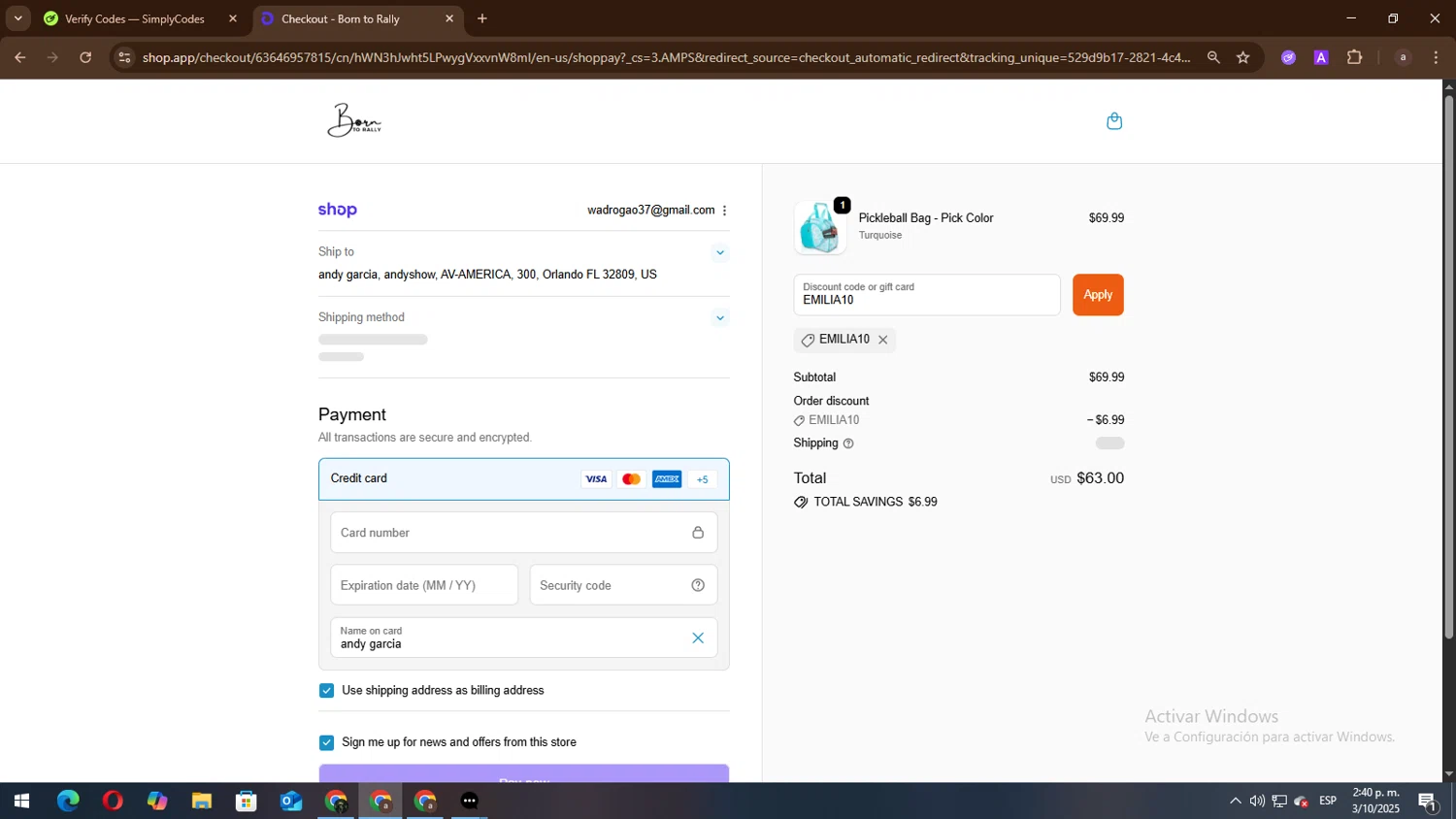Select the Credit card payment option

[x=524, y=479]
